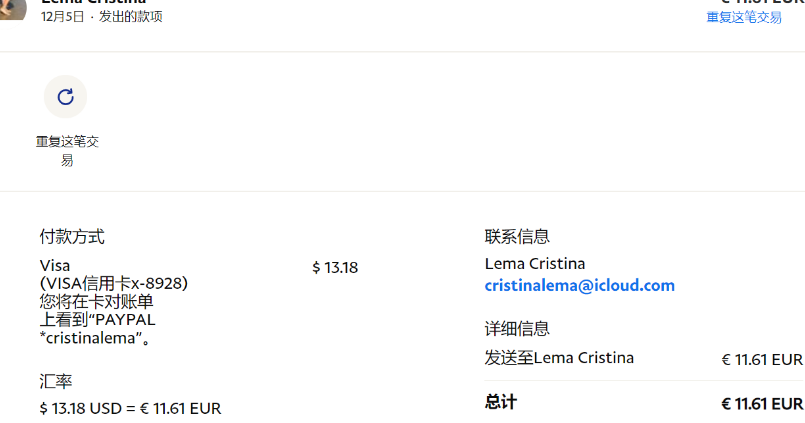Click the VISA信用卡x-8928 card line

click(114, 284)
